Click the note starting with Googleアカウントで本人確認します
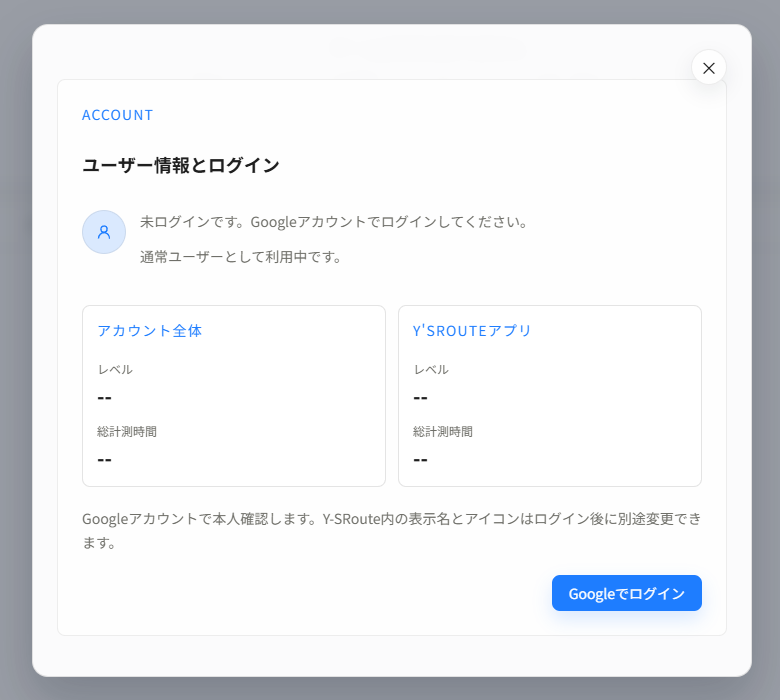The height and width of the screenshot is (700, 780). point(392,530)
